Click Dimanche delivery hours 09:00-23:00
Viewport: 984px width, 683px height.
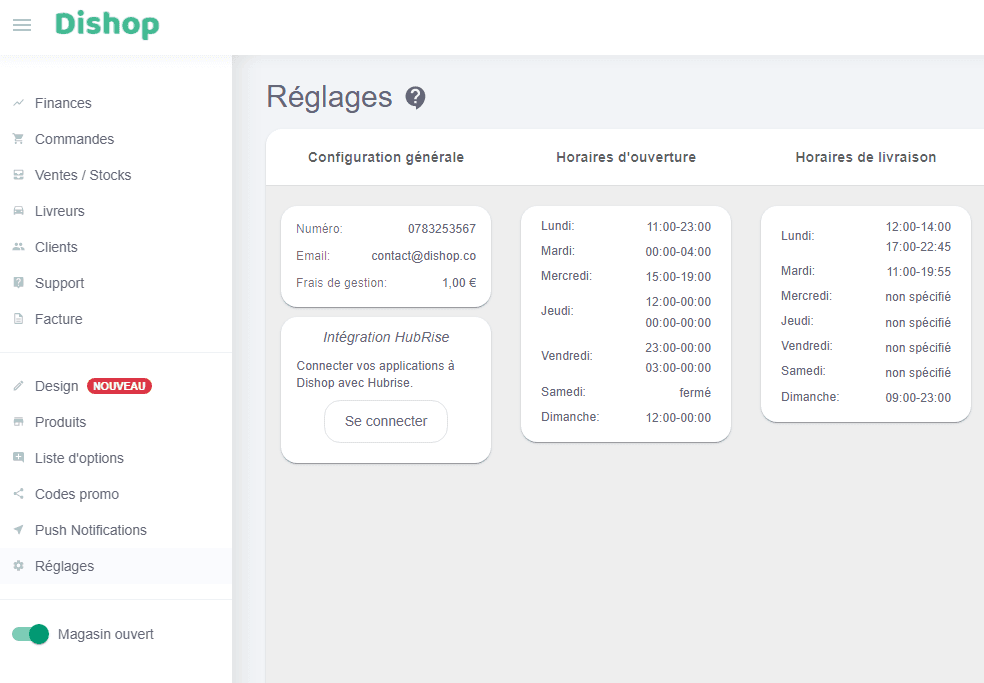coord(918,397)
